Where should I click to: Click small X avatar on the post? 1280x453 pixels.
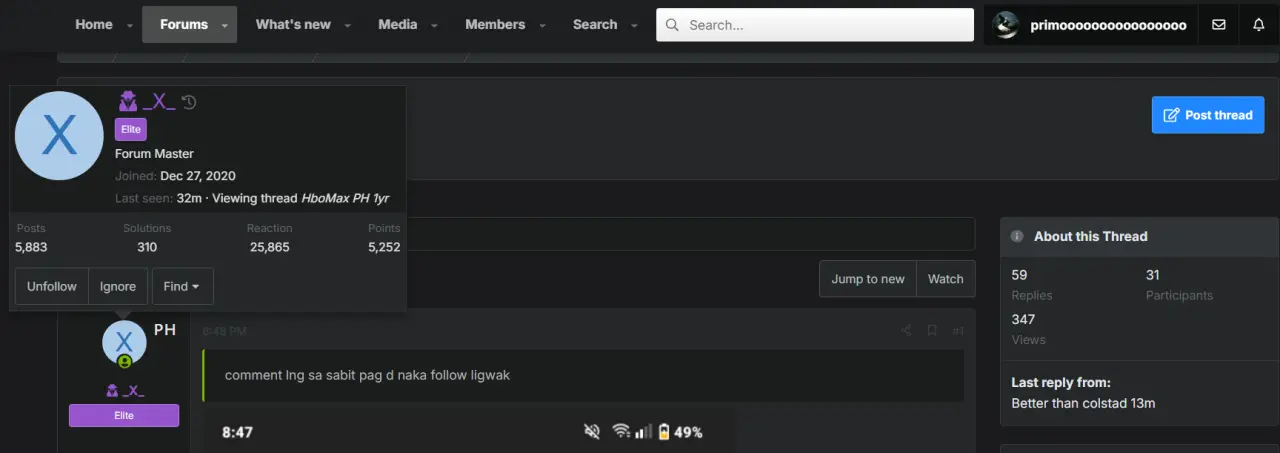124,343
